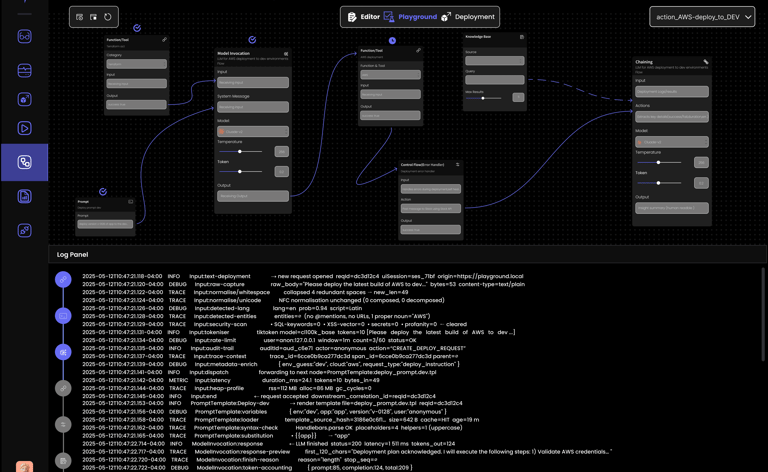Adjust Token slider in Chaining node
This screenshot has width=768, height=472.
click(x=659, y=183)
